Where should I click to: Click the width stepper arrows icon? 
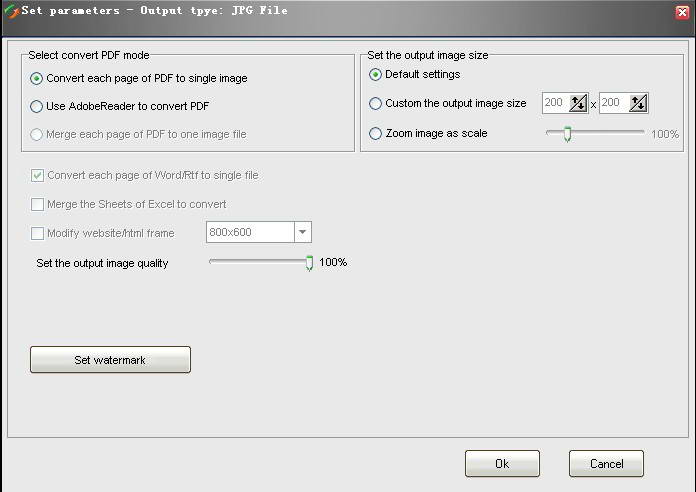pos(578,103)
